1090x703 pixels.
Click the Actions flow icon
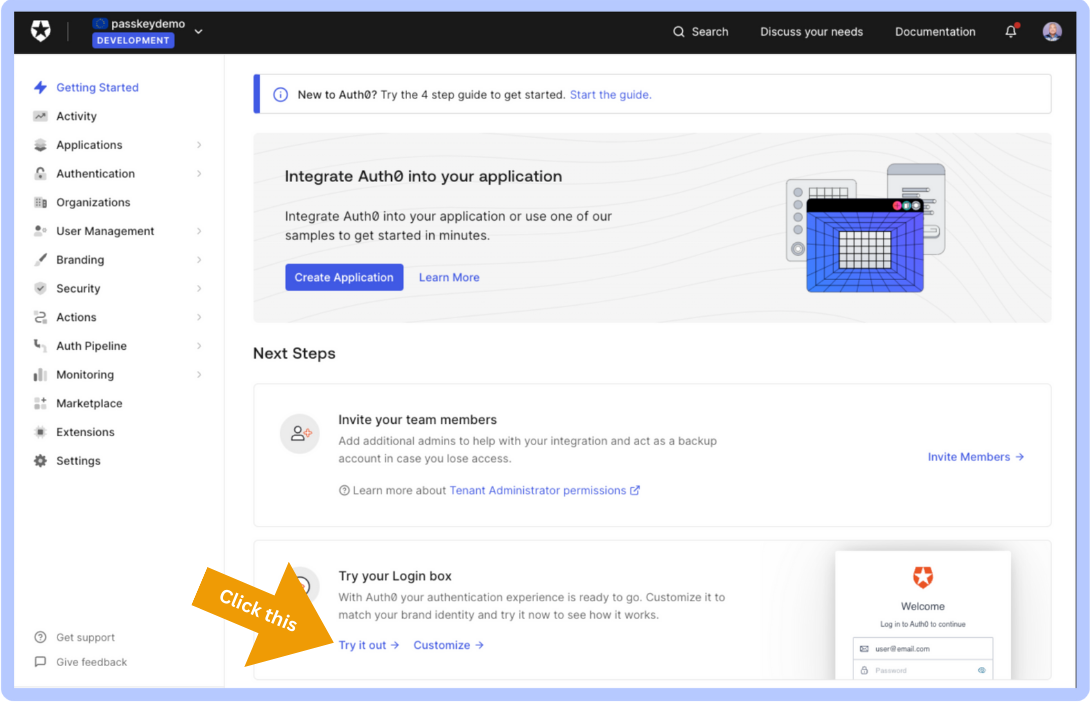pyautogui.click(x=40, y=317)
